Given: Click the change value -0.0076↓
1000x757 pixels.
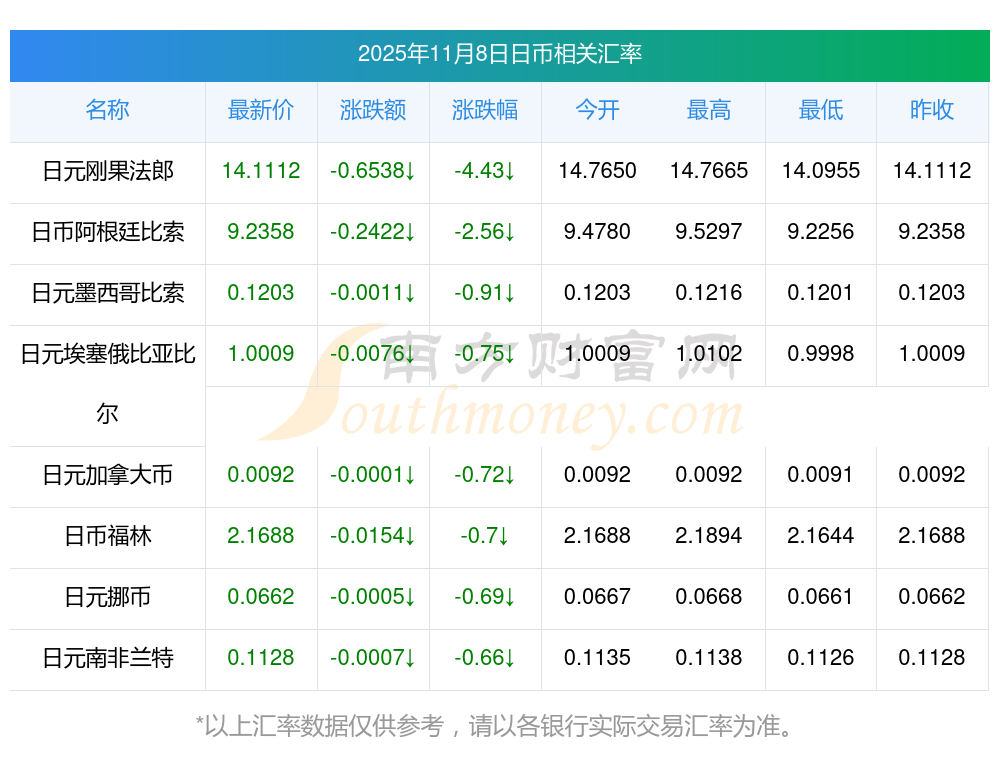Looking at the screenshot, I should coord(373,353).
